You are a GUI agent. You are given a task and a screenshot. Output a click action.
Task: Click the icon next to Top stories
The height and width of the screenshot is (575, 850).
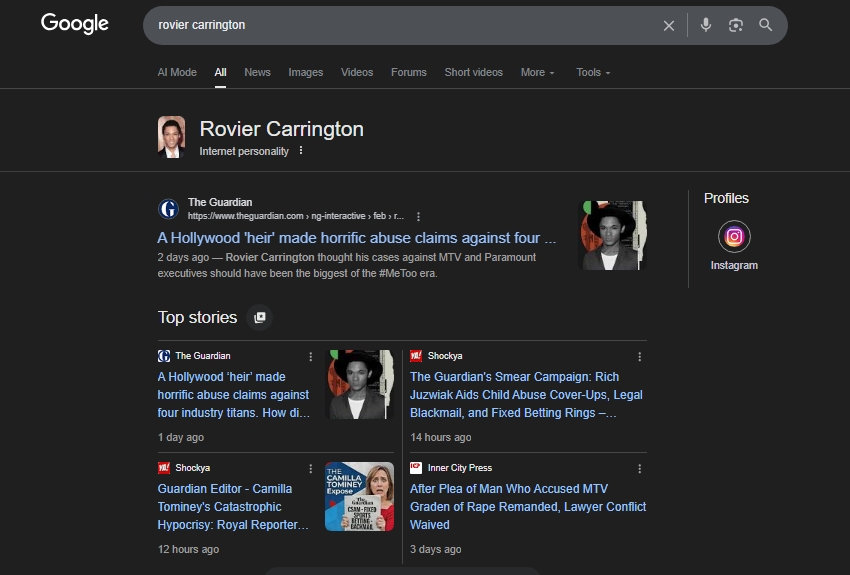point(260,317)
